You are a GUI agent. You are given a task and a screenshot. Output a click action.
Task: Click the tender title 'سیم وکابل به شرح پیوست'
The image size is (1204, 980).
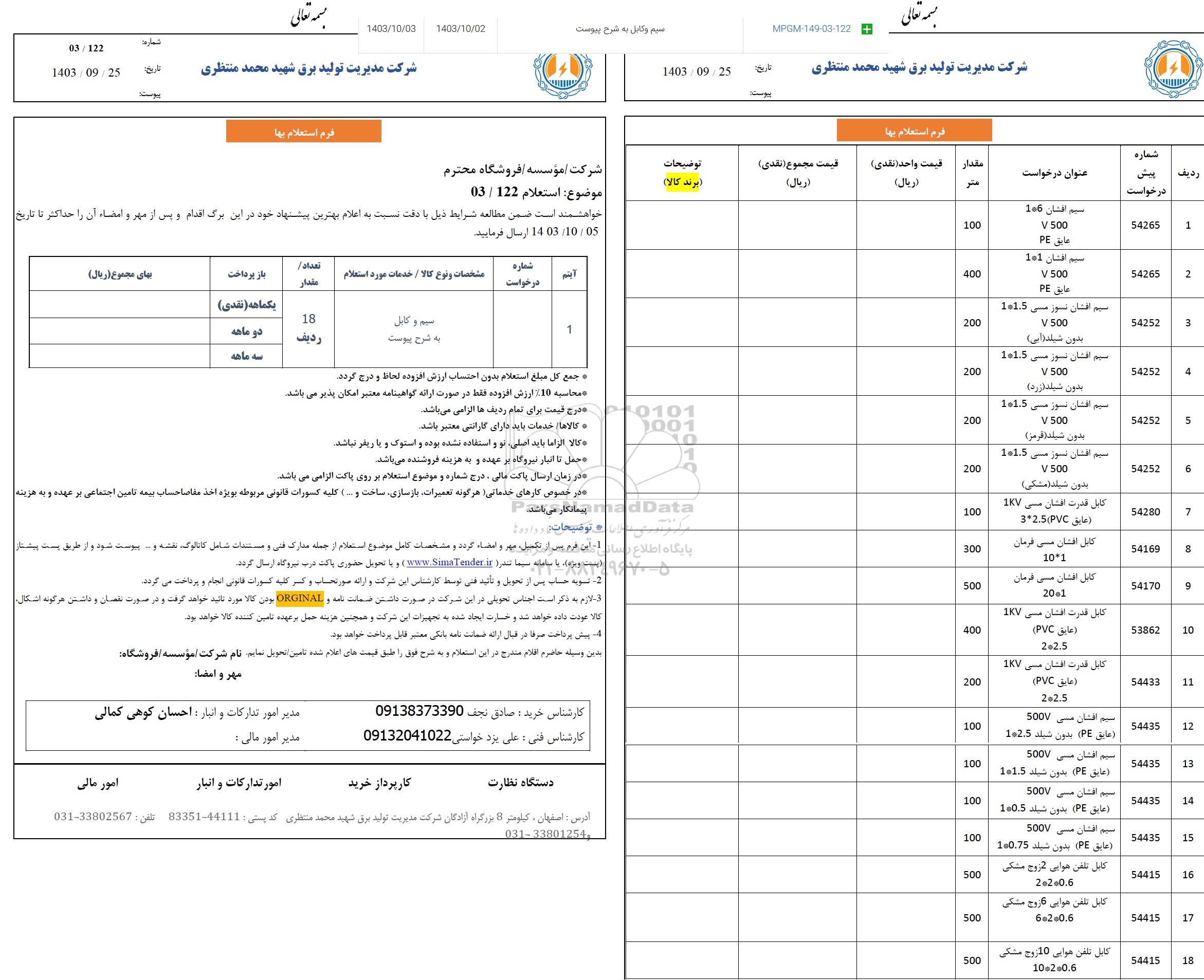[620, 29]
